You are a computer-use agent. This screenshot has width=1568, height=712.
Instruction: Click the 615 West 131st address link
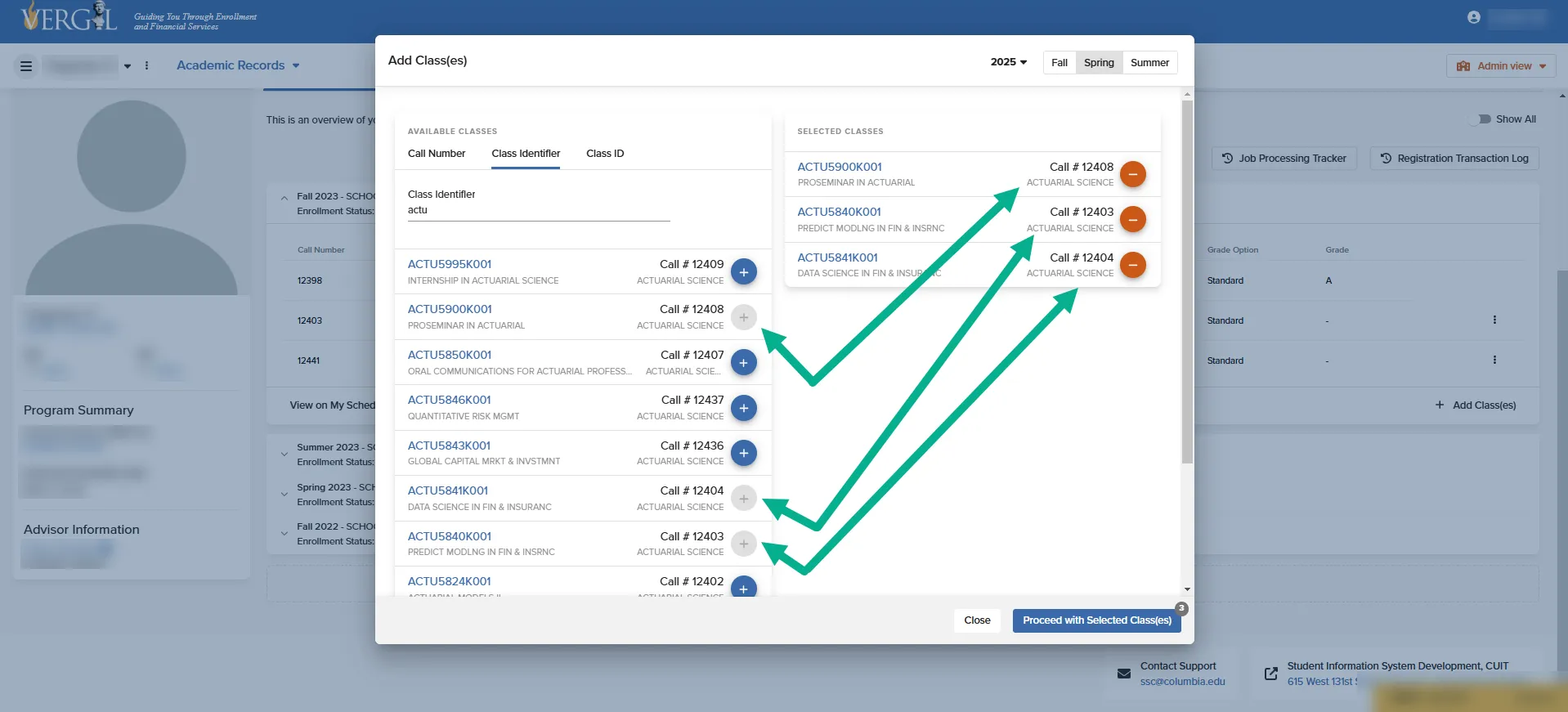(1322, 682)
